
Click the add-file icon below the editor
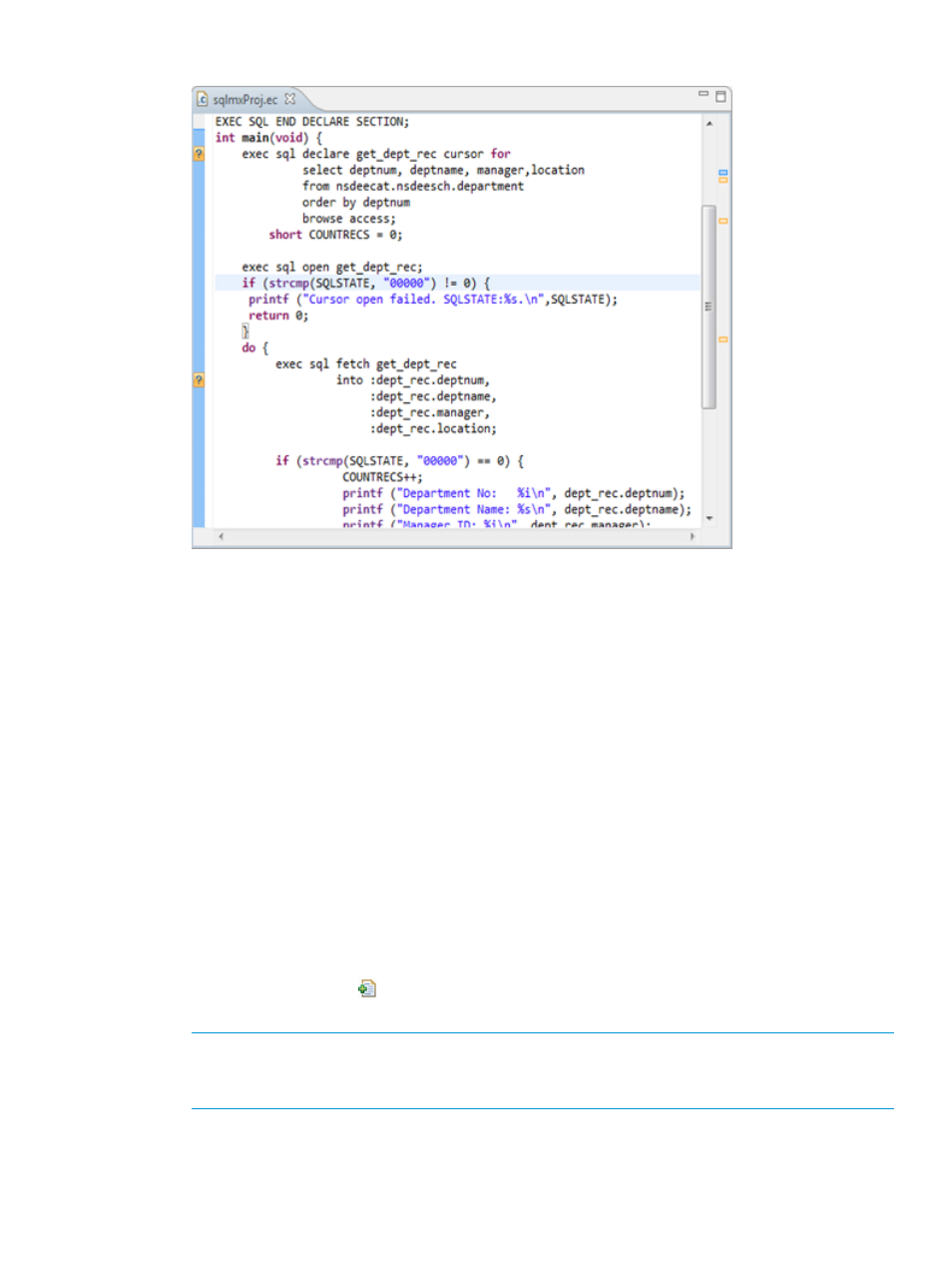(x=367, y=988)
